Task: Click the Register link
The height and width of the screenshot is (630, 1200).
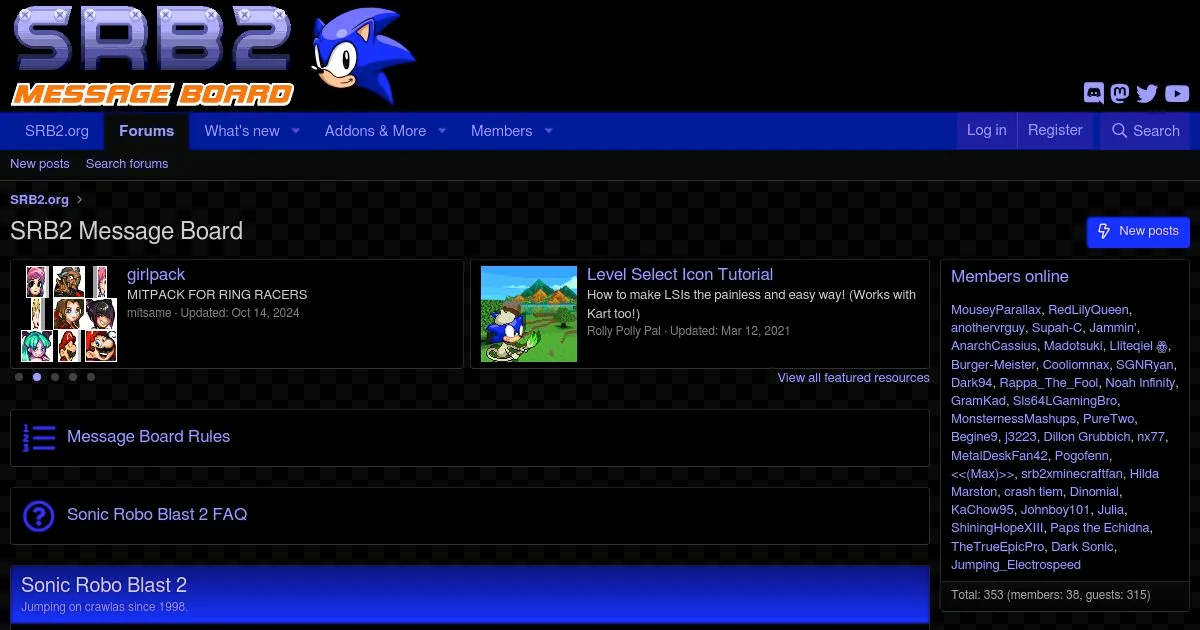Action: pos(1055,130)
